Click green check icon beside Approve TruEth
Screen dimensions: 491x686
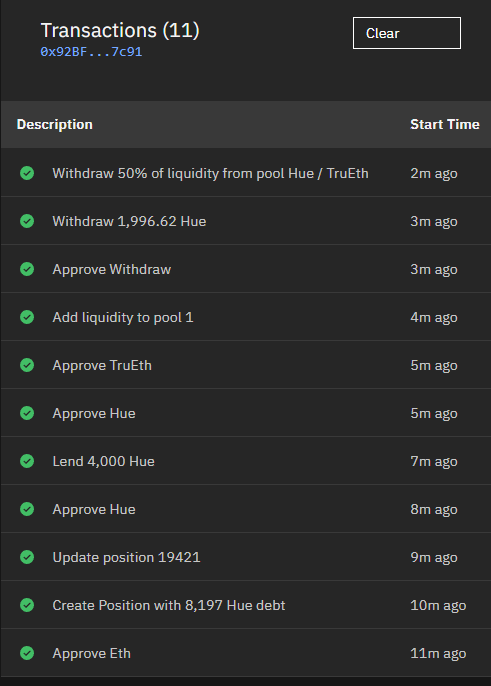pos(27,365)
